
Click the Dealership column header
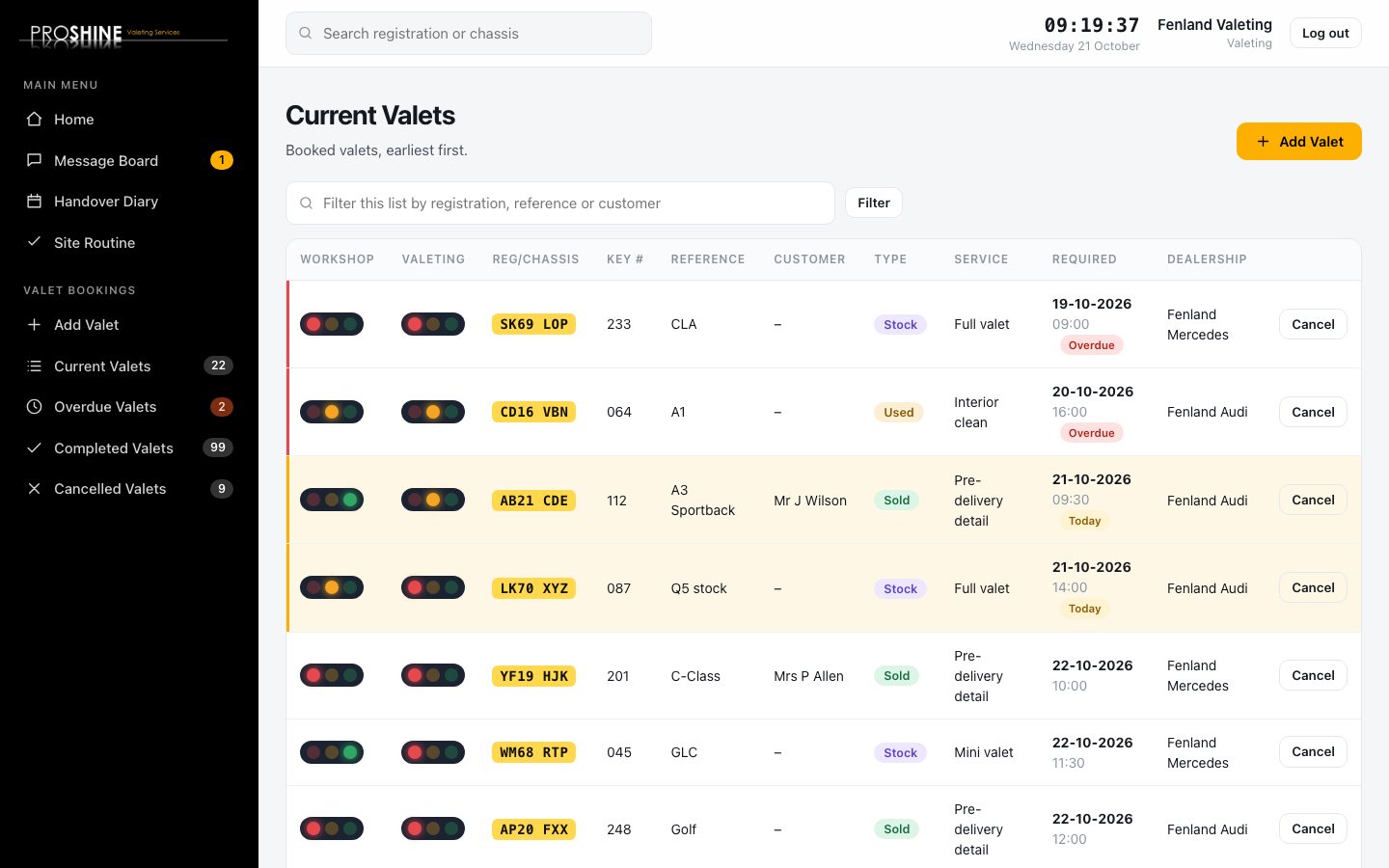click(1207, 259)
